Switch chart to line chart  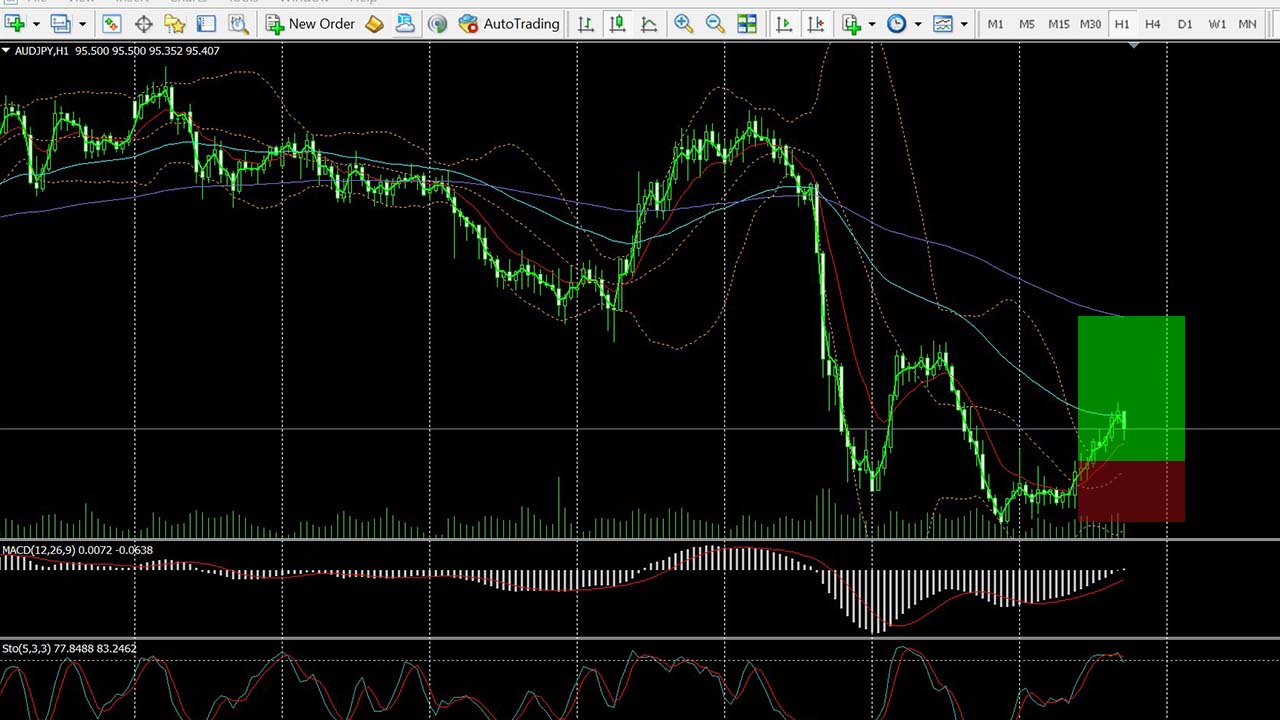(x=649, y=23)
